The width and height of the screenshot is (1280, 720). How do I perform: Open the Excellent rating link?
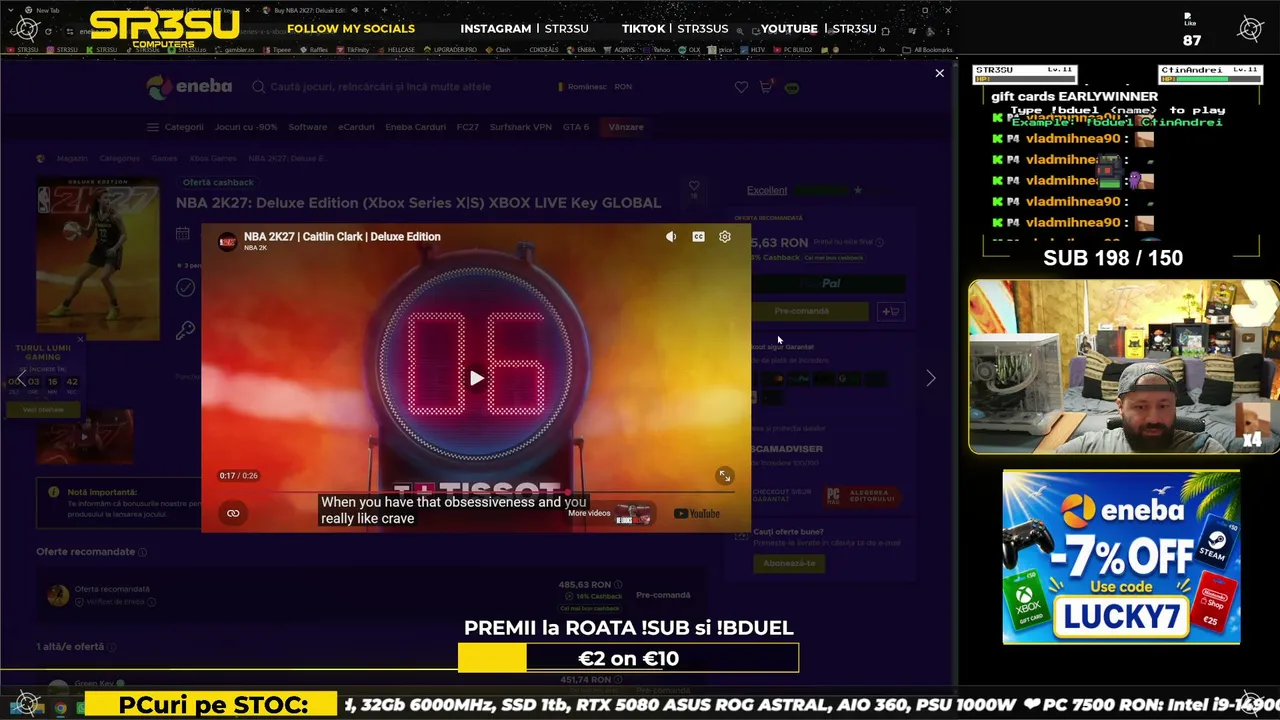pos(767,190)
